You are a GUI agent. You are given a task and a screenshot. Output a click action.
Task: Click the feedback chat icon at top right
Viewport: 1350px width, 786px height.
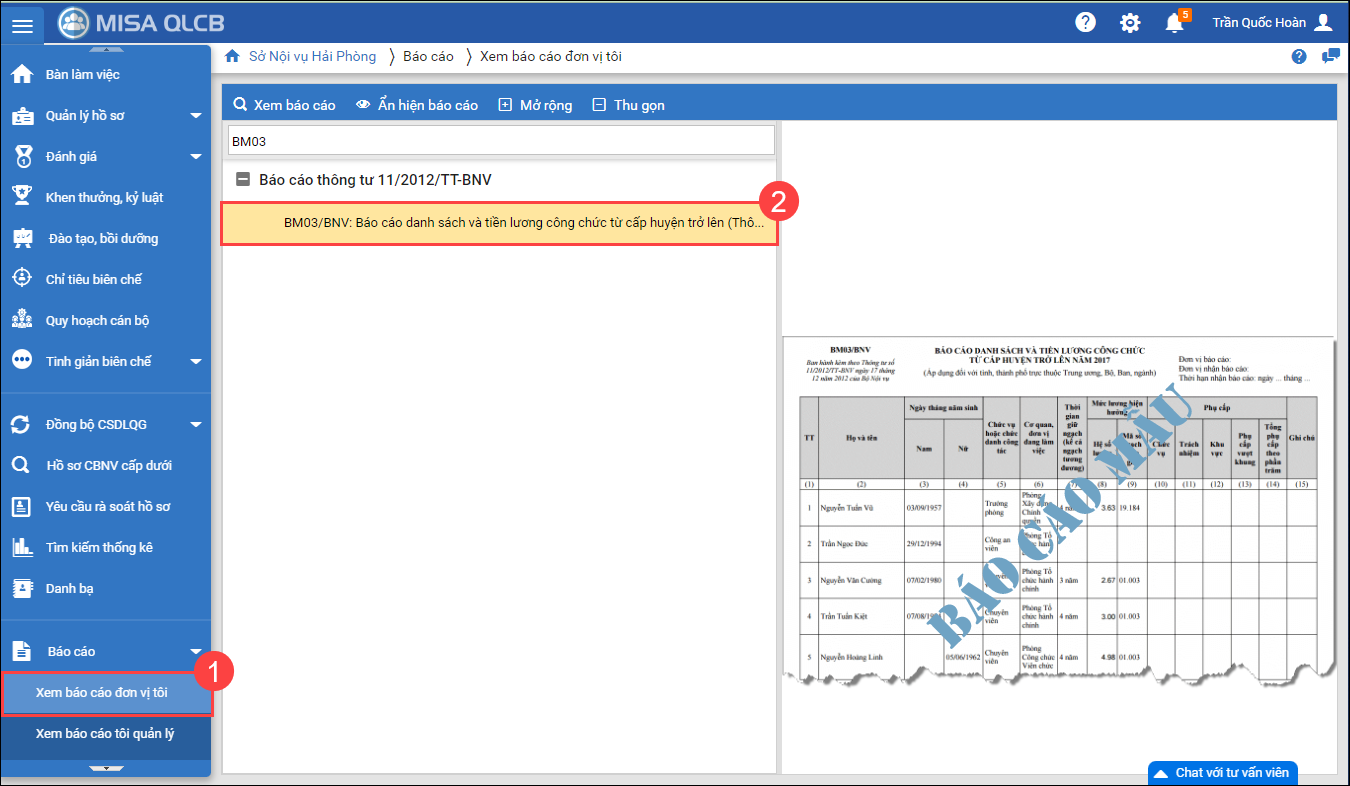(x=1330, y=56)
